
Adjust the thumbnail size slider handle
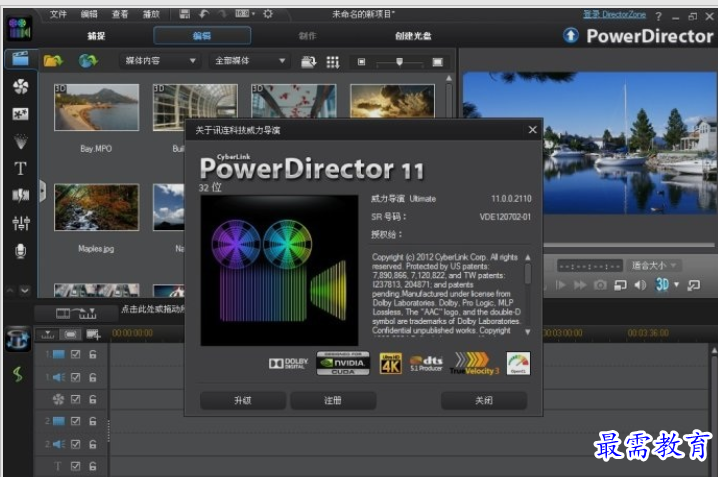tap(399, 62)
